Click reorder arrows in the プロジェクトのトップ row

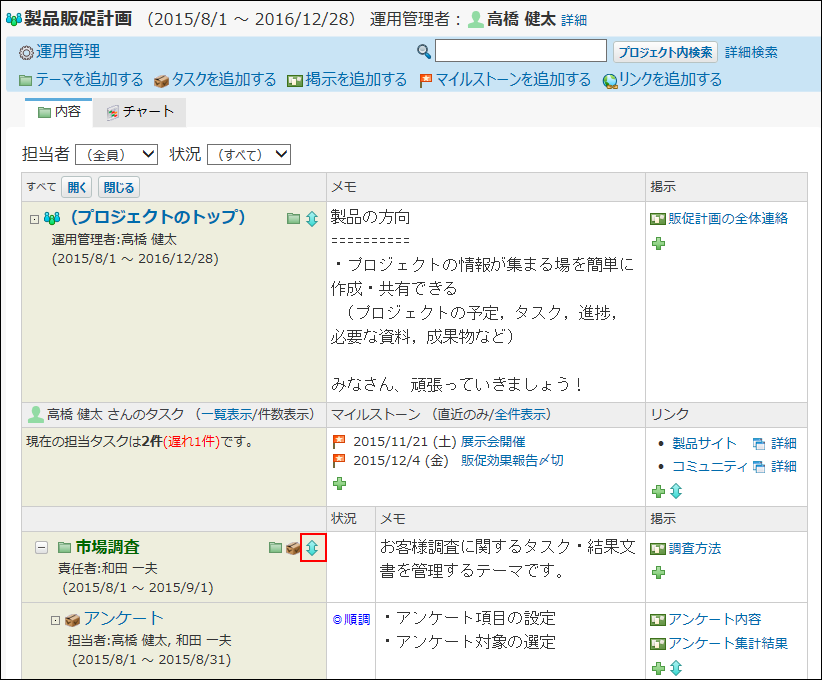(x=311, y=218)
